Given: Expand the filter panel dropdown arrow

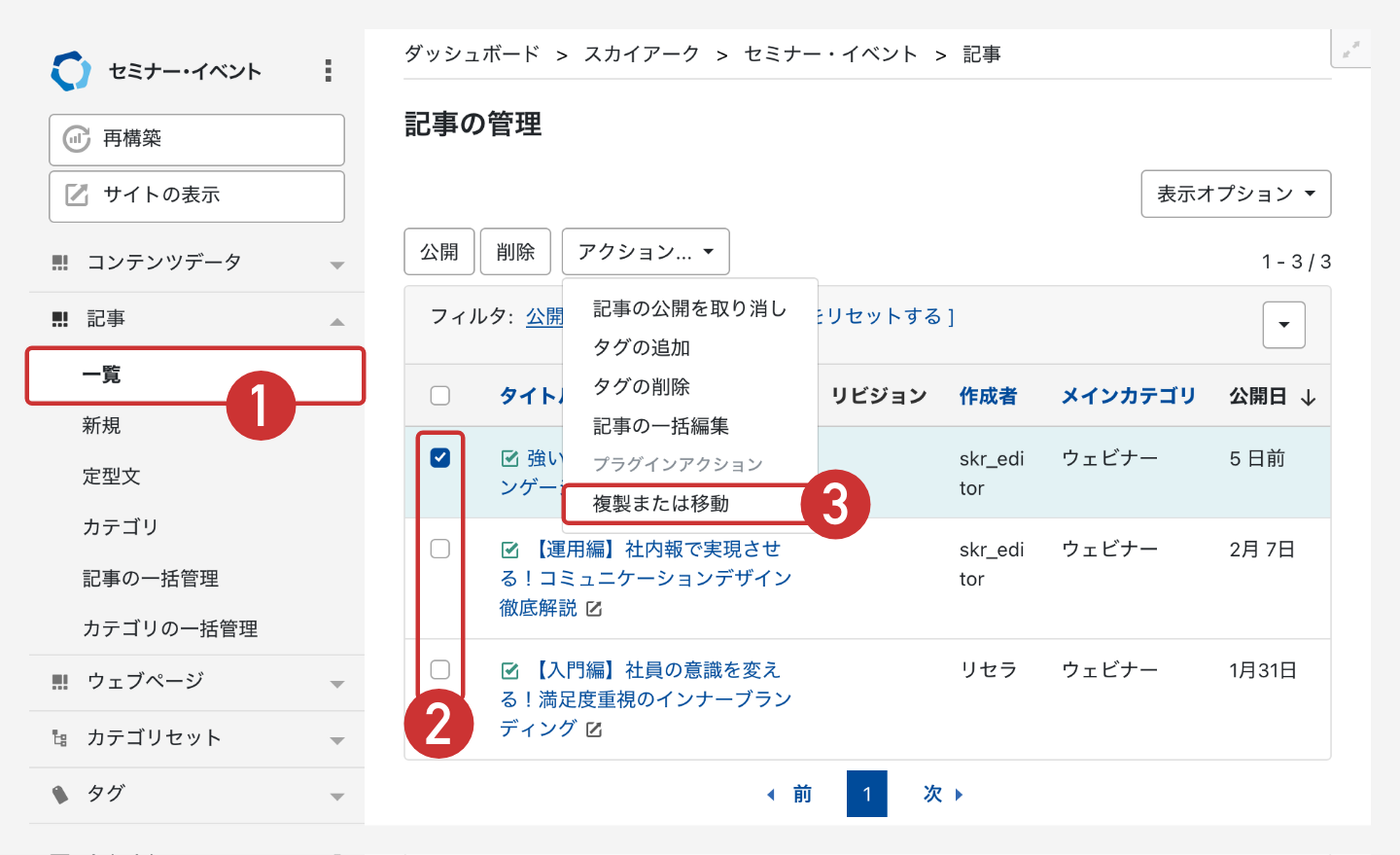Looking at the screenshot, I should (x=1283, y=325).
